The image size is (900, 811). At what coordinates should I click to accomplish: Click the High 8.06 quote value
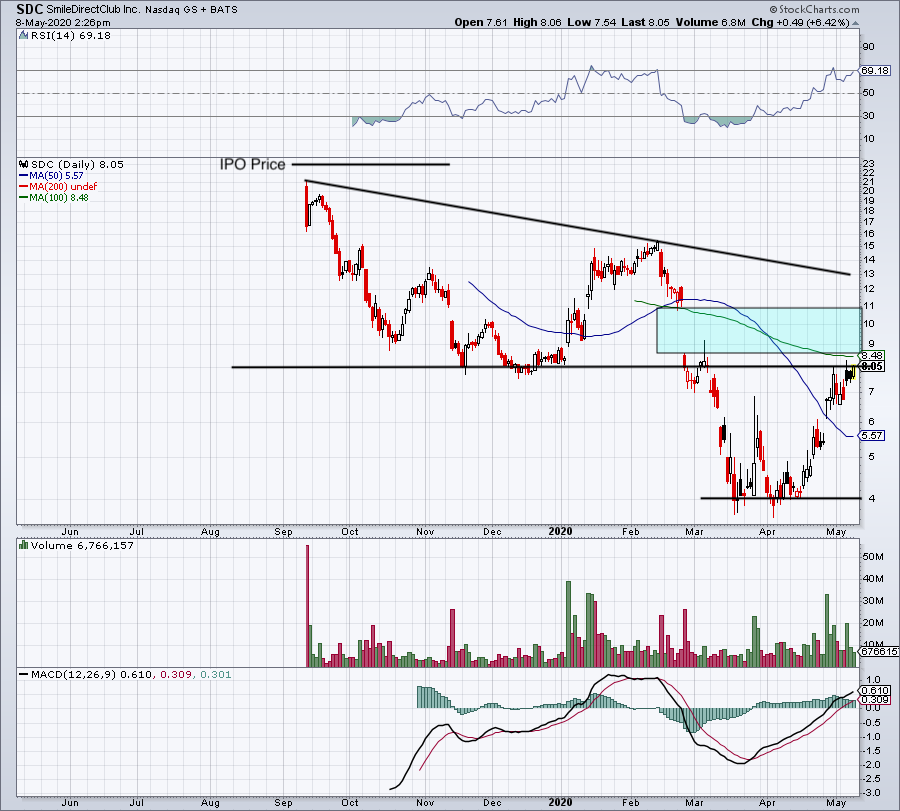537,22
